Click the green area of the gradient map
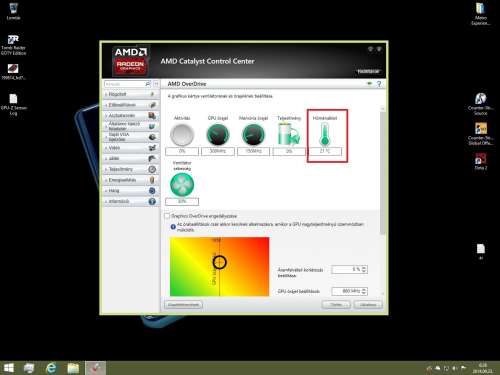Screen dimensions: 500x375 click(x=178, y=287)
